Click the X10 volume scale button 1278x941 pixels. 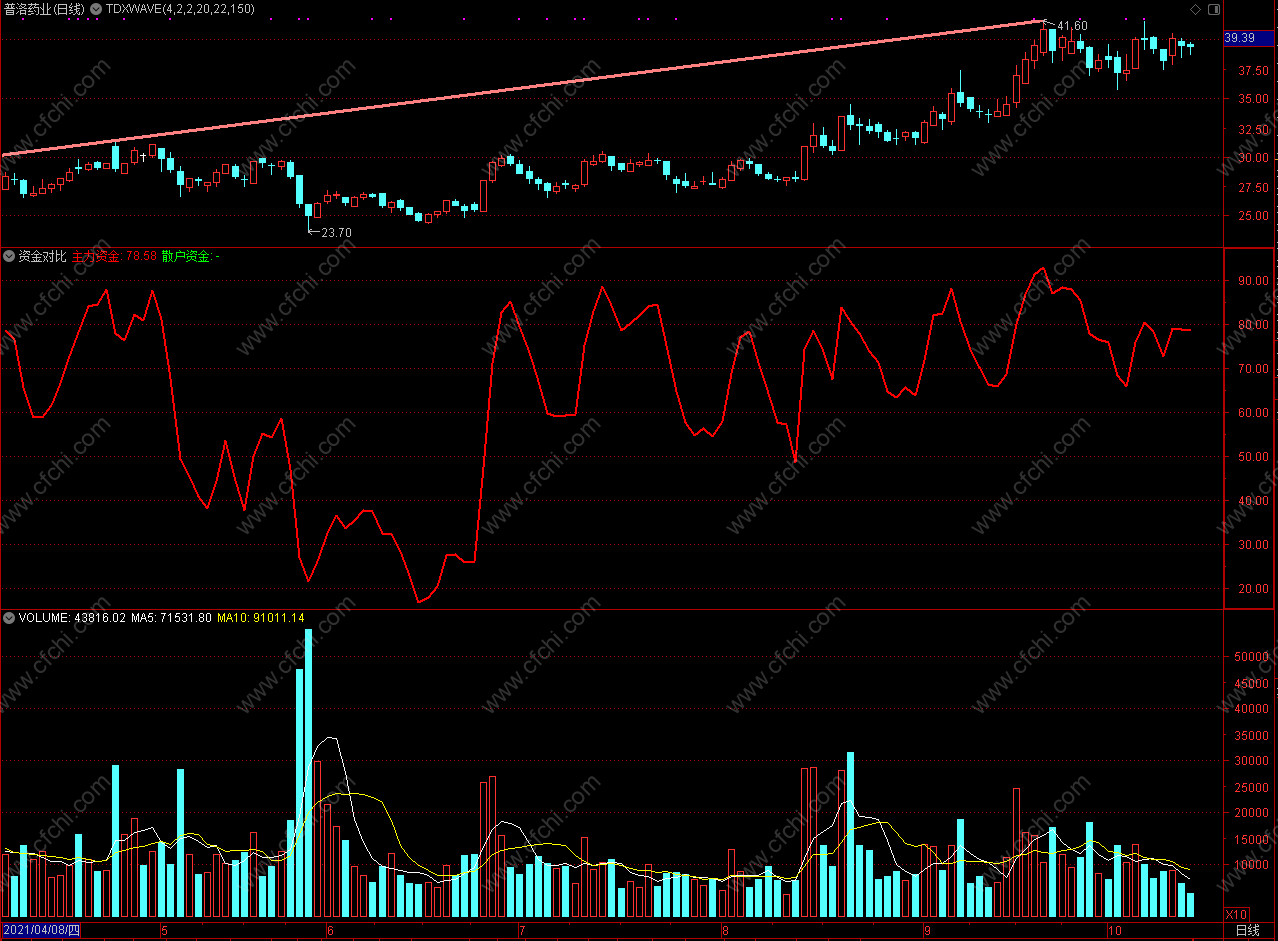click(x=1237, y=914)
